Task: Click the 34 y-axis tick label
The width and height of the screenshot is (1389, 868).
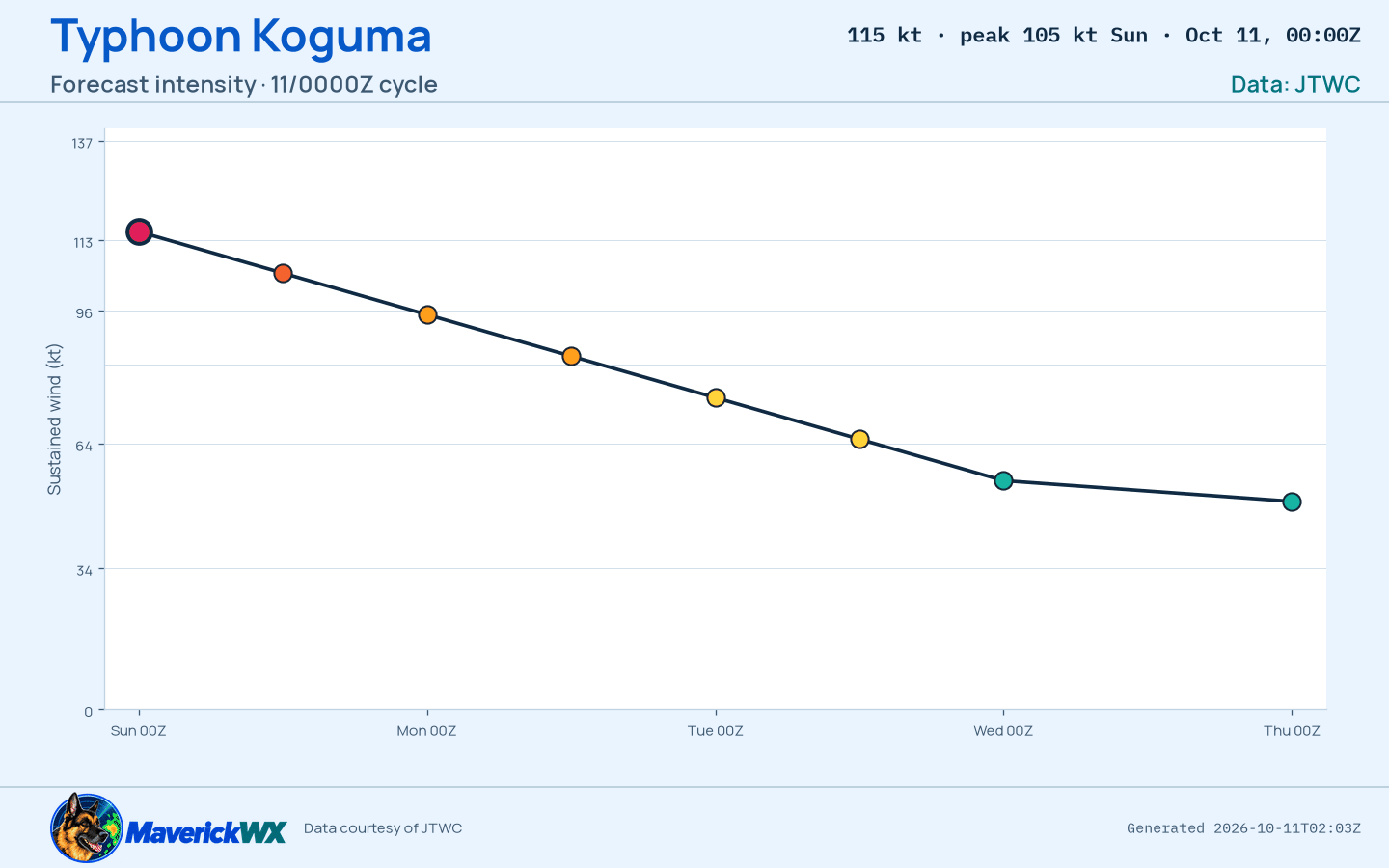Action: 84,570
